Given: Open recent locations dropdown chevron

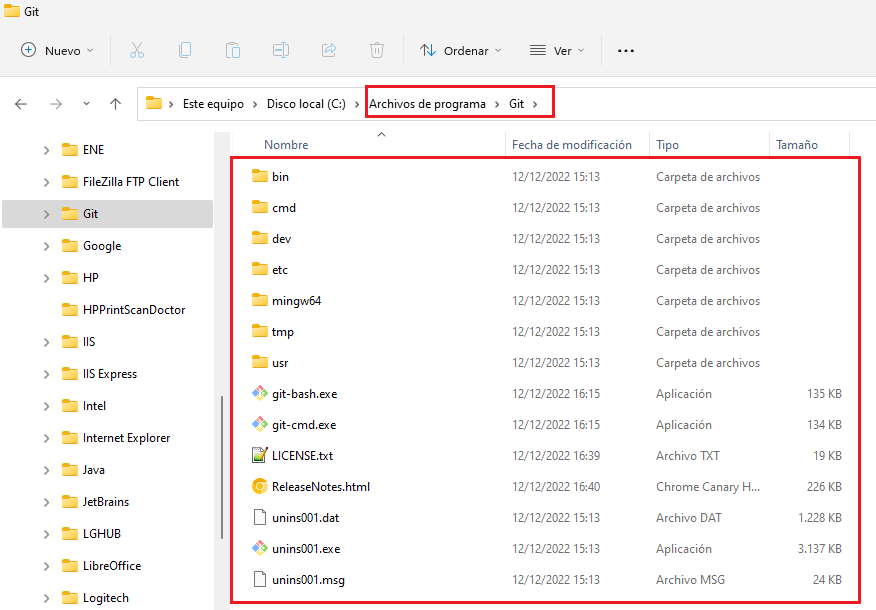Looking at the screenshot, I should [x=86, y=104].
